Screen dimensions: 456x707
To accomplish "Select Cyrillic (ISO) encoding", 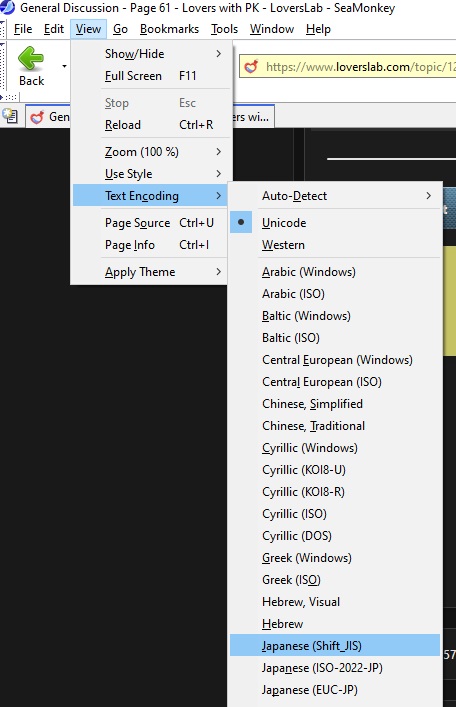I will [x=335, y=514].
